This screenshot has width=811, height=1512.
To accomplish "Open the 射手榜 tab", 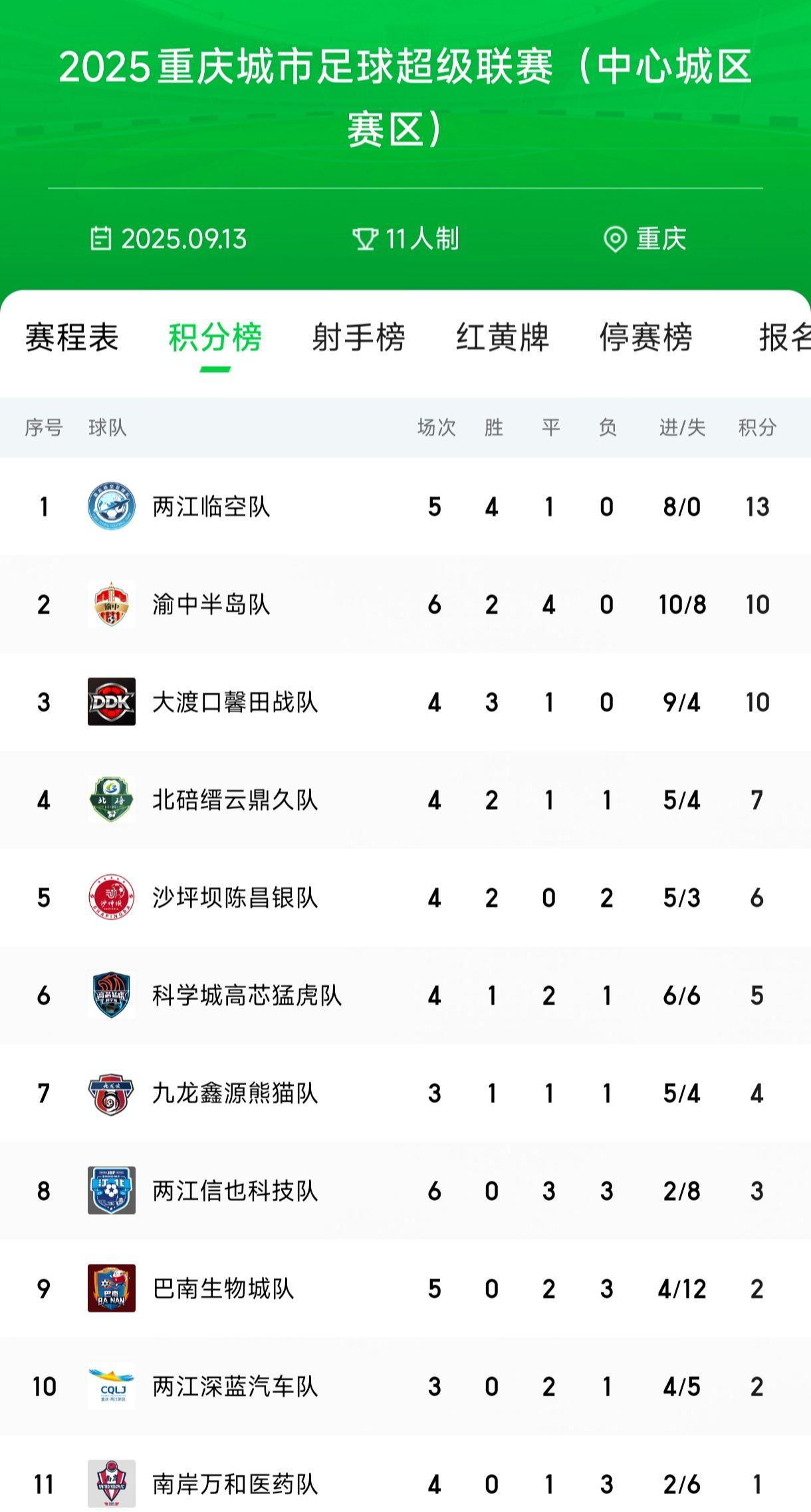I will point(359,337).
